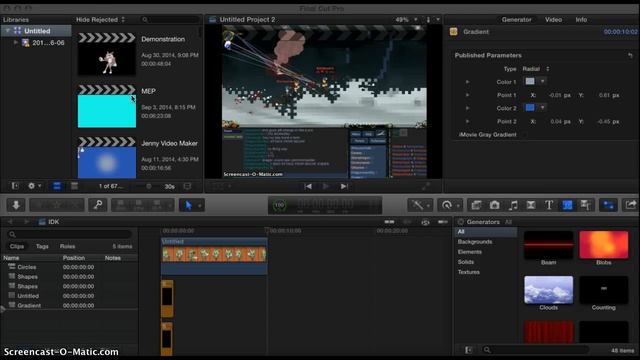Open the Retime speed menu
Viewport: 640px width, 360px height.
tap(450, 205)
